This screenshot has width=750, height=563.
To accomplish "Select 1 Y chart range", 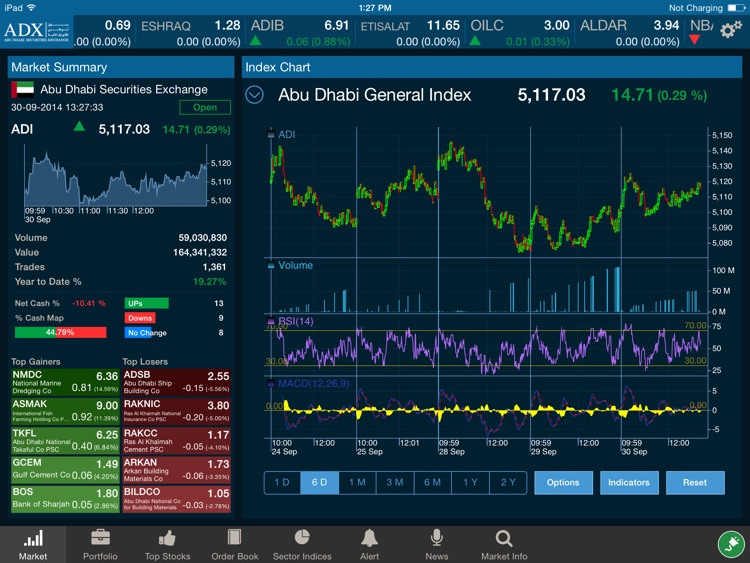I will click(x=470, y=483).
